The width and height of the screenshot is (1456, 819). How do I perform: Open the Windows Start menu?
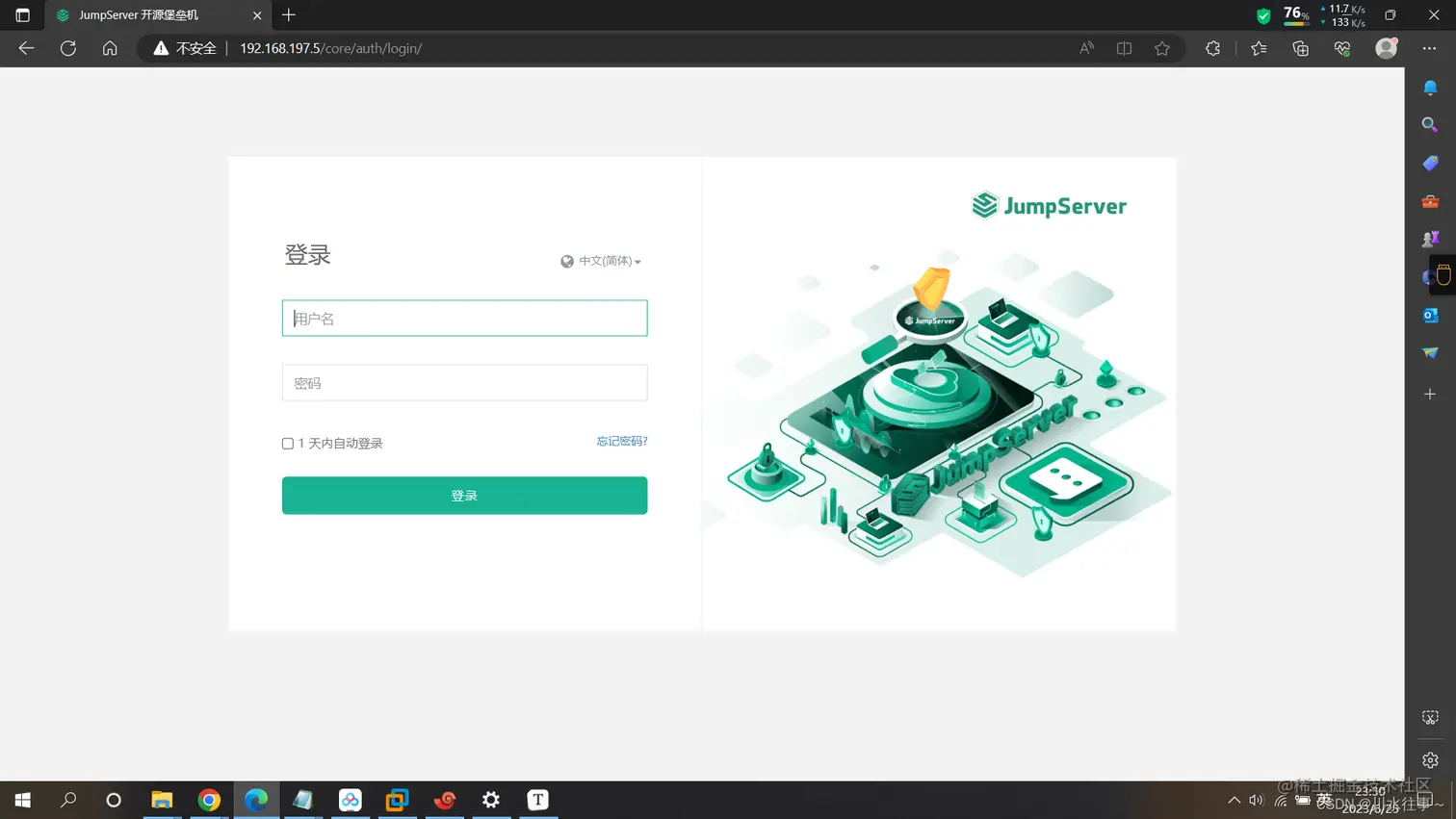22,800
